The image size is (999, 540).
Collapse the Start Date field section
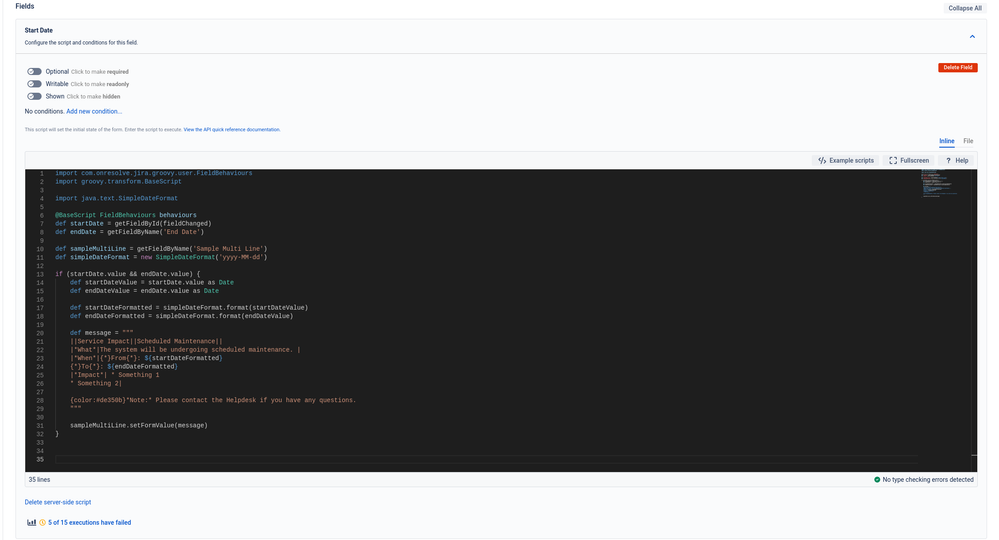972,36
